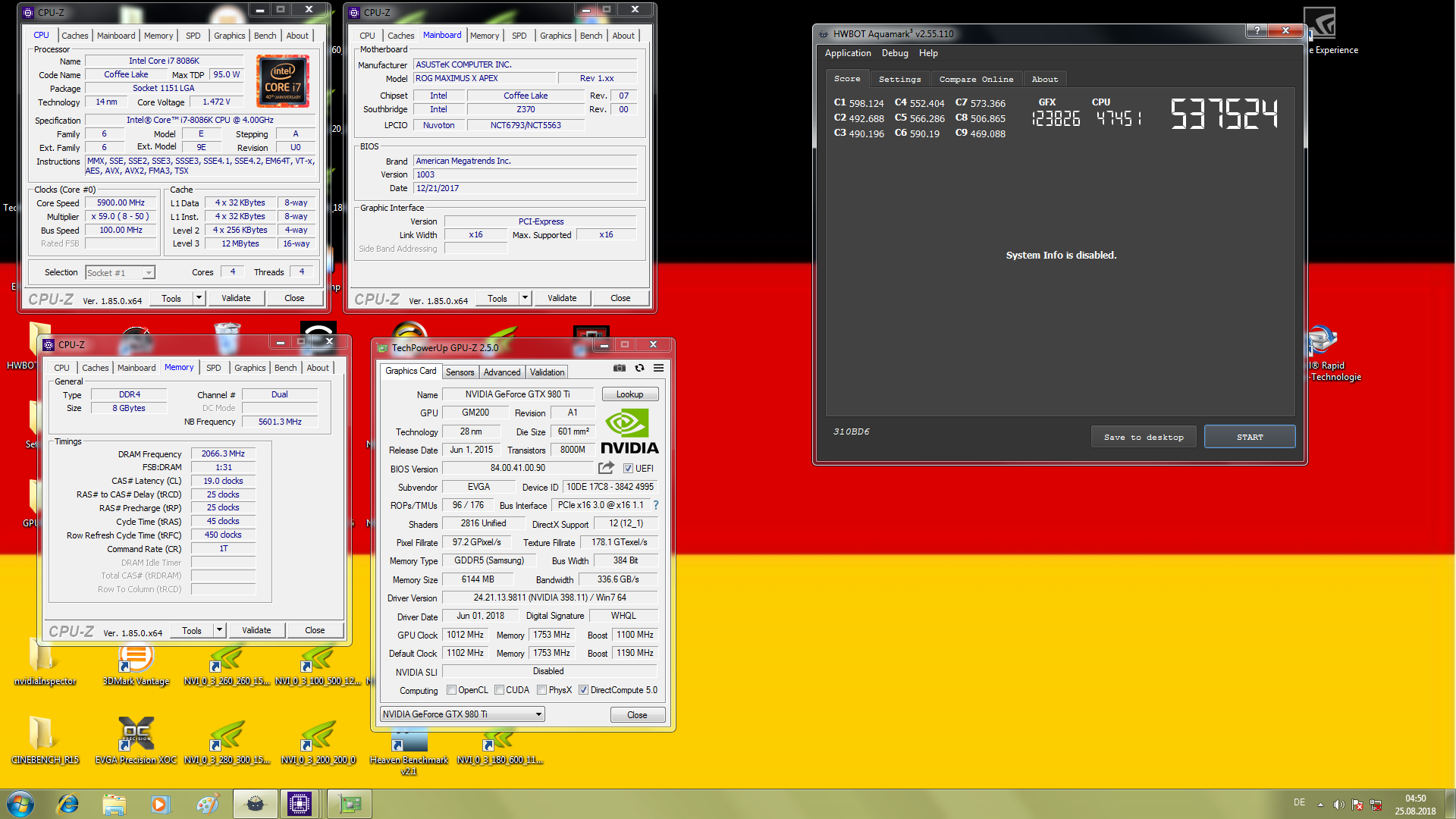
Task: Click Save to desktop button
Action: coord(1144,437)
